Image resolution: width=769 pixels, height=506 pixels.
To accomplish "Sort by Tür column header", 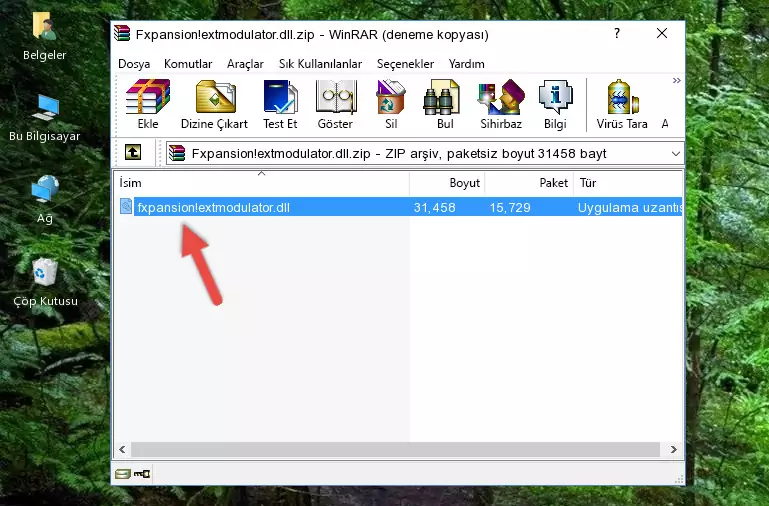I will 628,182.
